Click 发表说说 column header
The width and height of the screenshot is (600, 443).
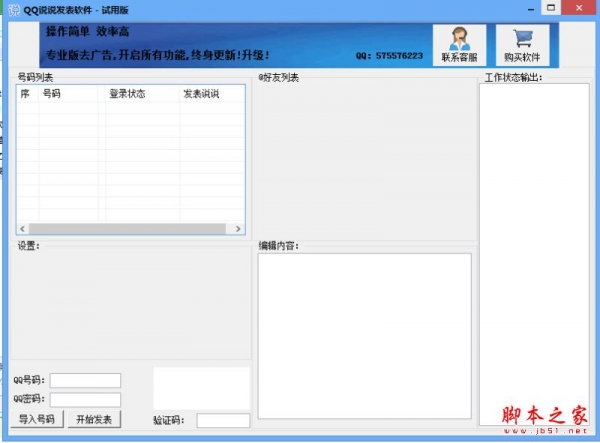[212, 94]
